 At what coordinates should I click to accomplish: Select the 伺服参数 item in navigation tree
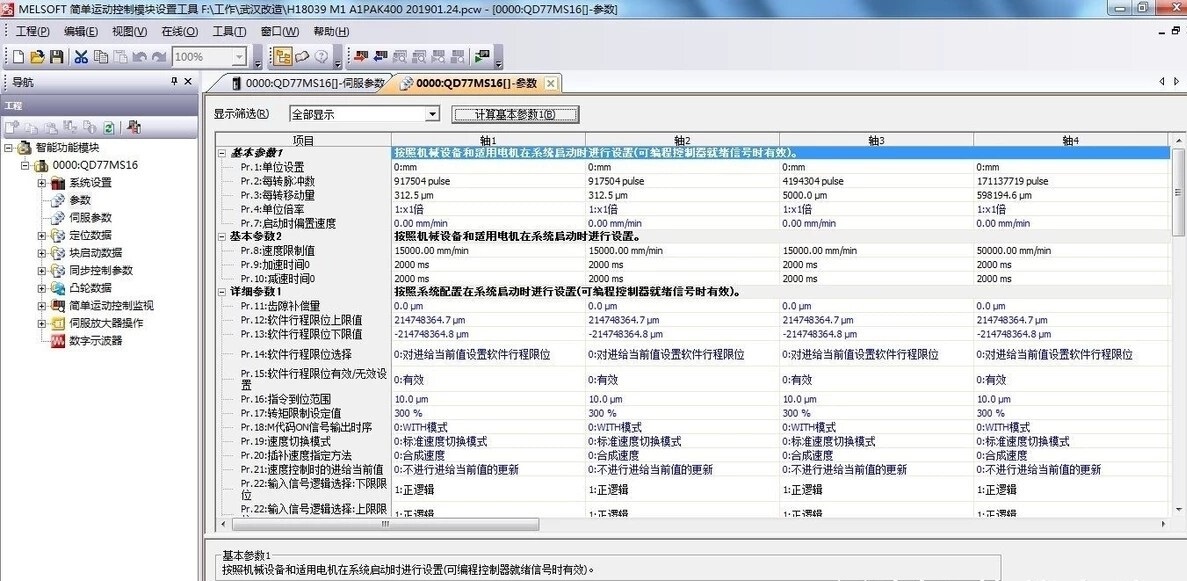point(91,218)
